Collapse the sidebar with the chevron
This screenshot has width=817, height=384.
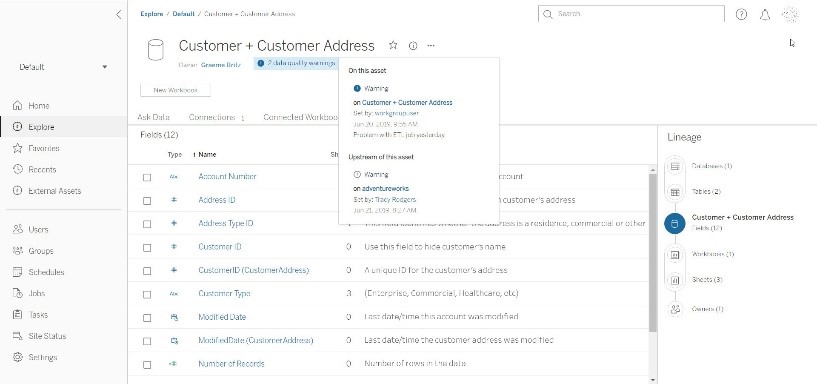click(x=118, y=15)
